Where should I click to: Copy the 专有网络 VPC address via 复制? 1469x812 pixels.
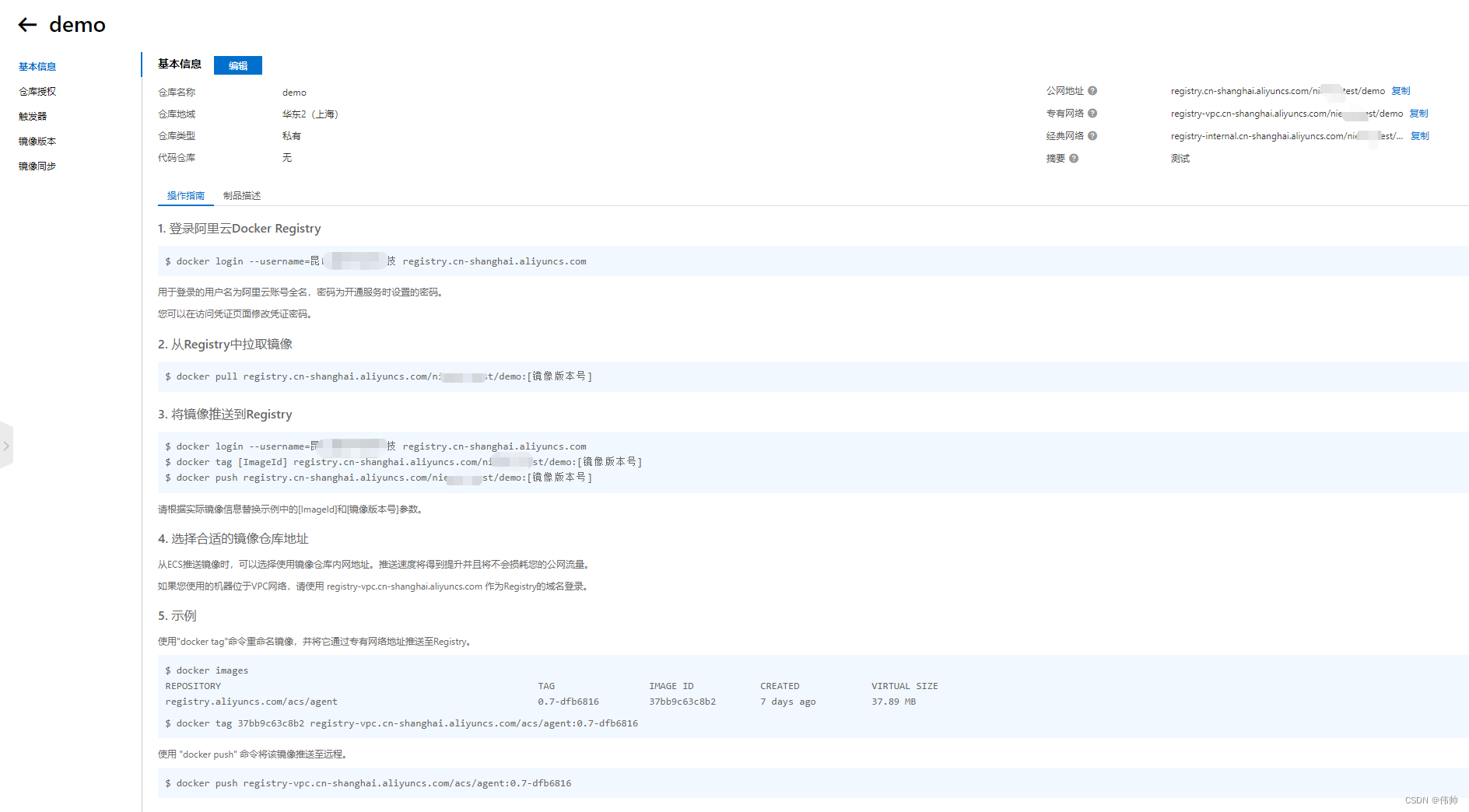[x=1418, y=114]
